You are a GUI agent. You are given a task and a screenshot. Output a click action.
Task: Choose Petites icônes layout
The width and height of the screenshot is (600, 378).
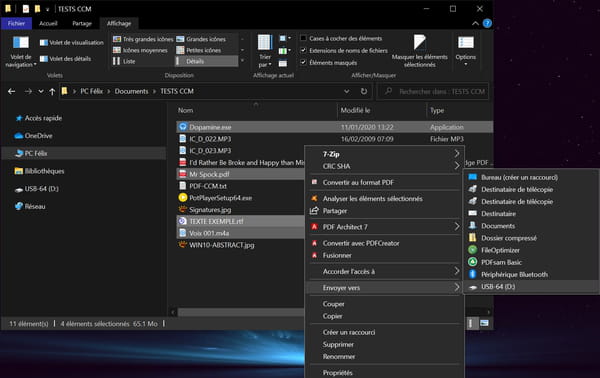click(199, 50)
